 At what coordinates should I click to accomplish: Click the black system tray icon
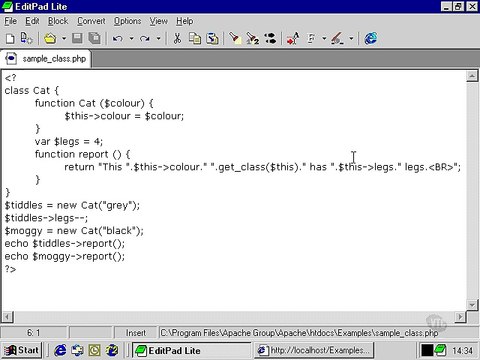click(x=427, y=350)
